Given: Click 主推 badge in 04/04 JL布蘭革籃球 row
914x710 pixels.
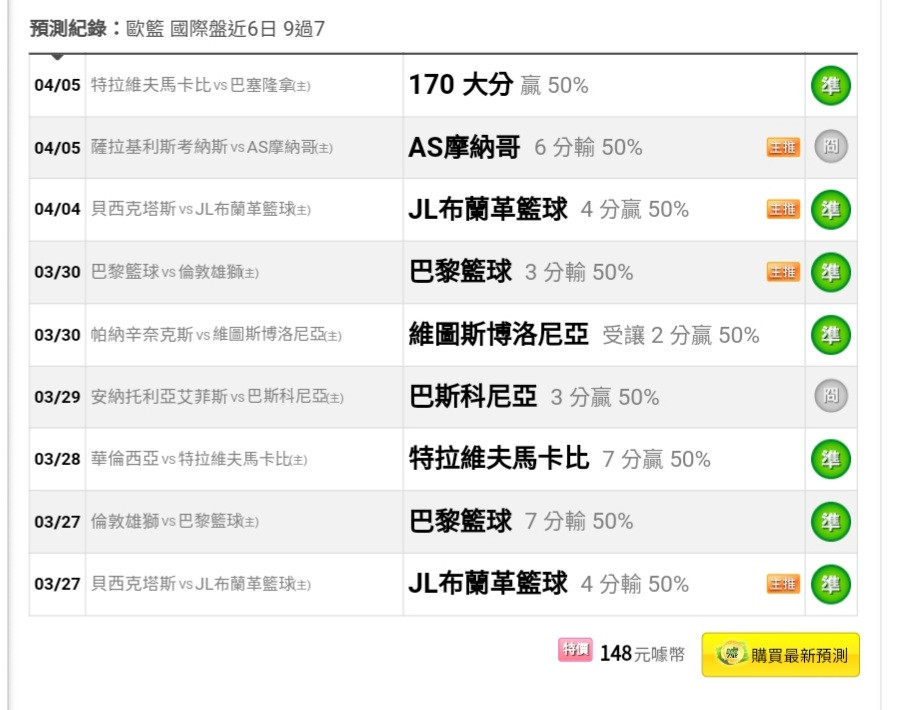Looking at the screenshot, I should coord(783,210).
